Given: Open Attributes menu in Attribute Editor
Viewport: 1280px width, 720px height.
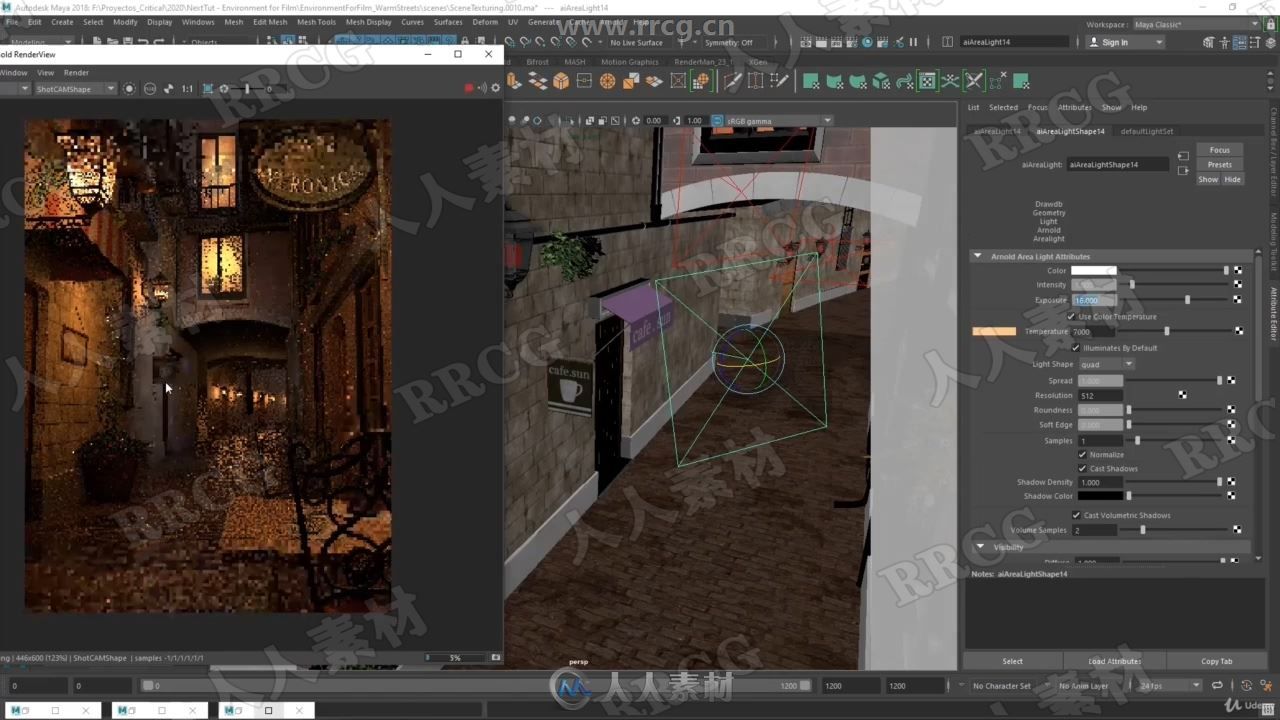Looking at the screenshot, I should pos(1074,107).
